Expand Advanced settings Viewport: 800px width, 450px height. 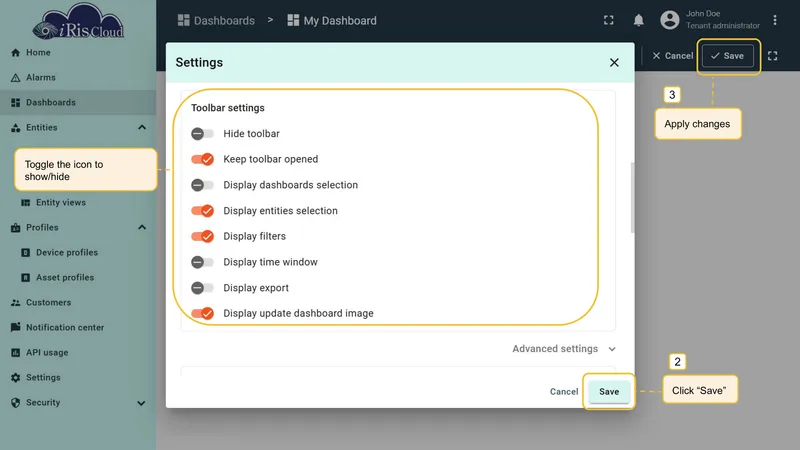coord(564,349)
